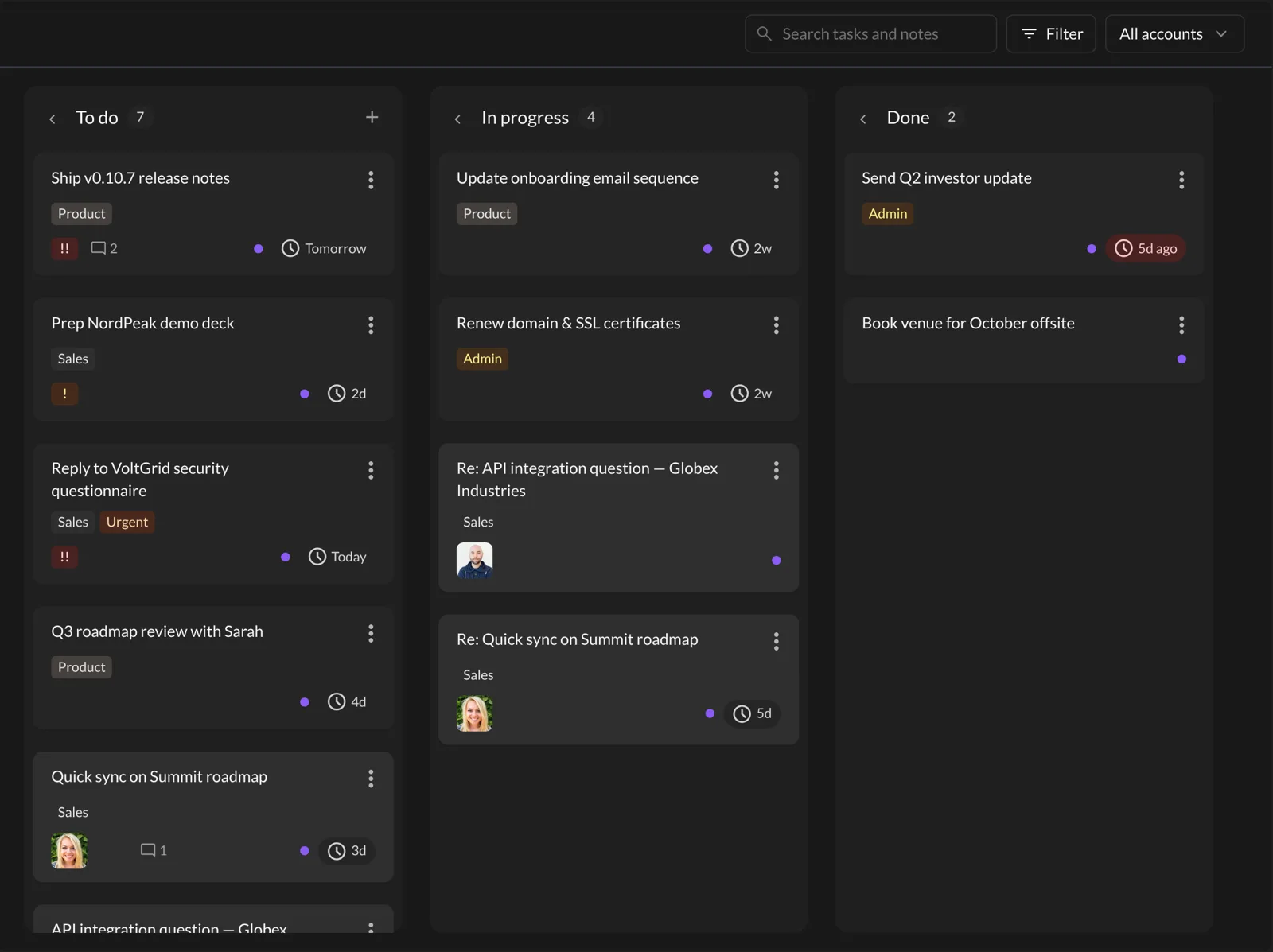The width and height of the screenshot is (1273, 952).
Task: Click the high-priority badge on VoltGrid questionnaire card
Action: tap(64, 557)
